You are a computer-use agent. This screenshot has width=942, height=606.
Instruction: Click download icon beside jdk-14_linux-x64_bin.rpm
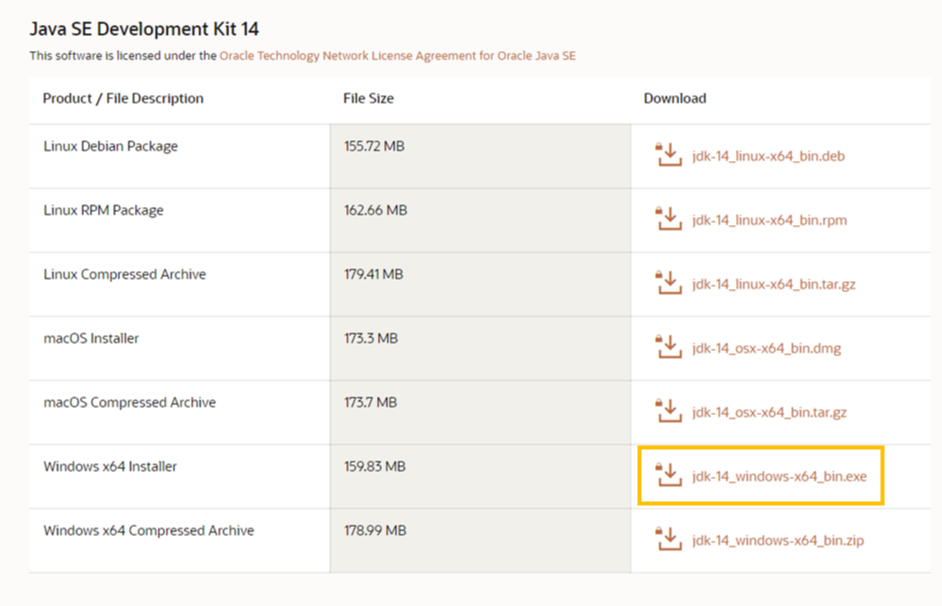(x=668, y=219)
